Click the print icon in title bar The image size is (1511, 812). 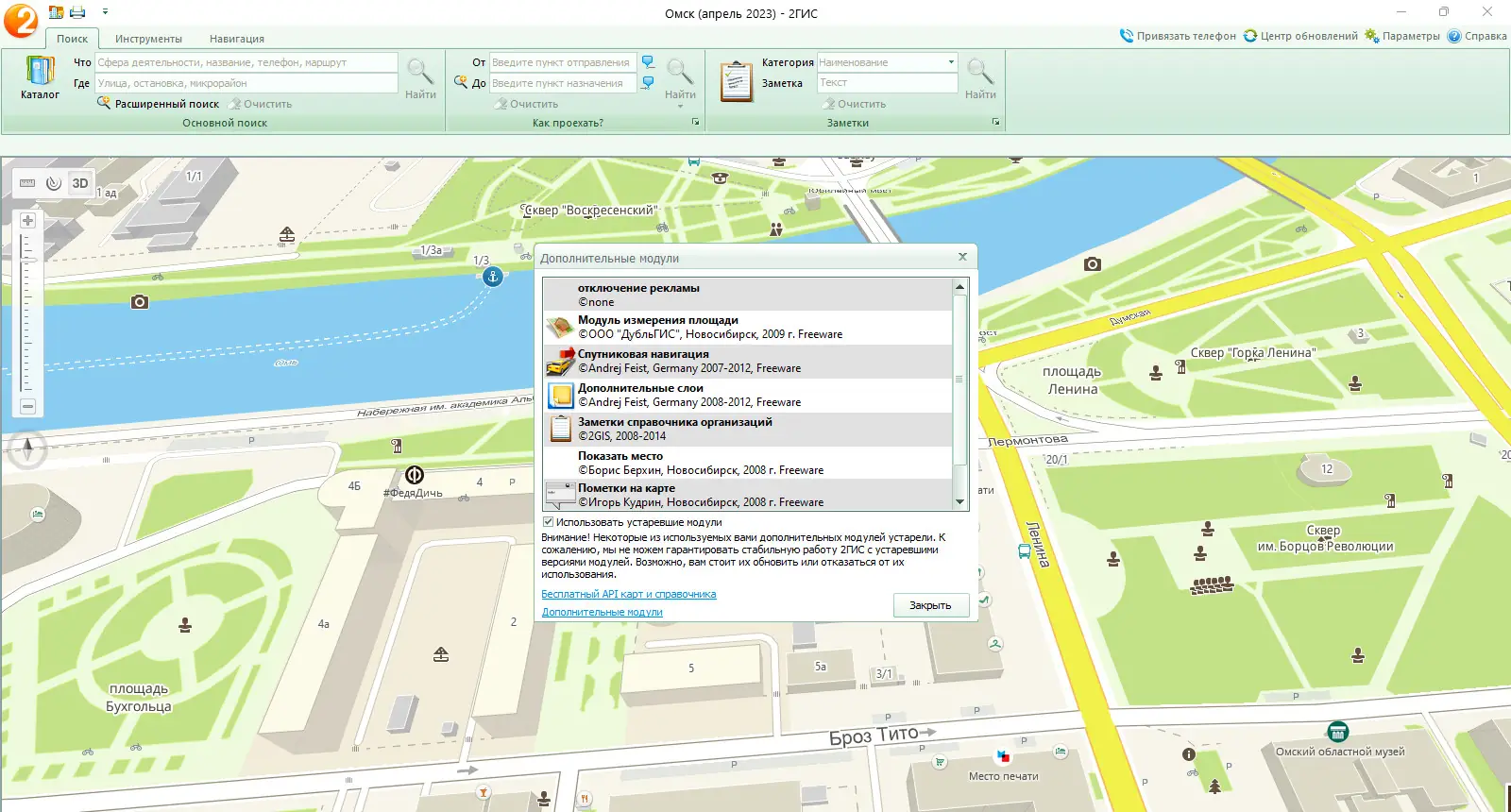[x=77, y=12]
